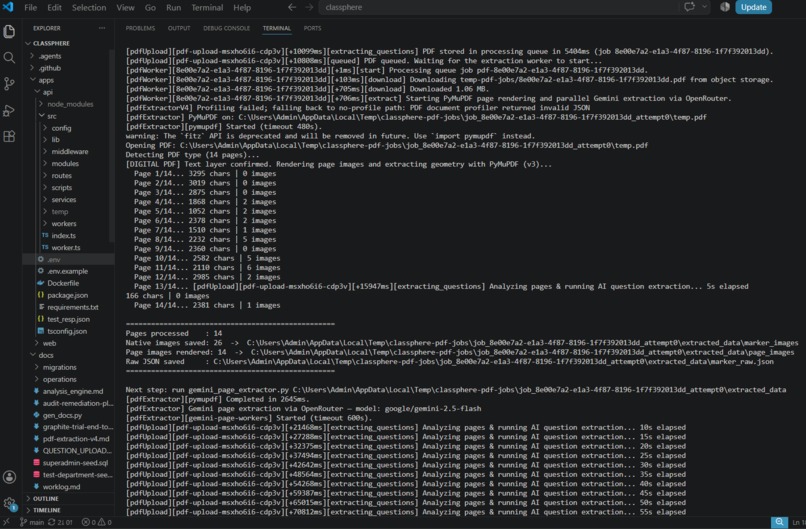Open the Search view in activity bar
Image resolution: width=806 pixels, height=529 pixels.
tap(9, 58)
